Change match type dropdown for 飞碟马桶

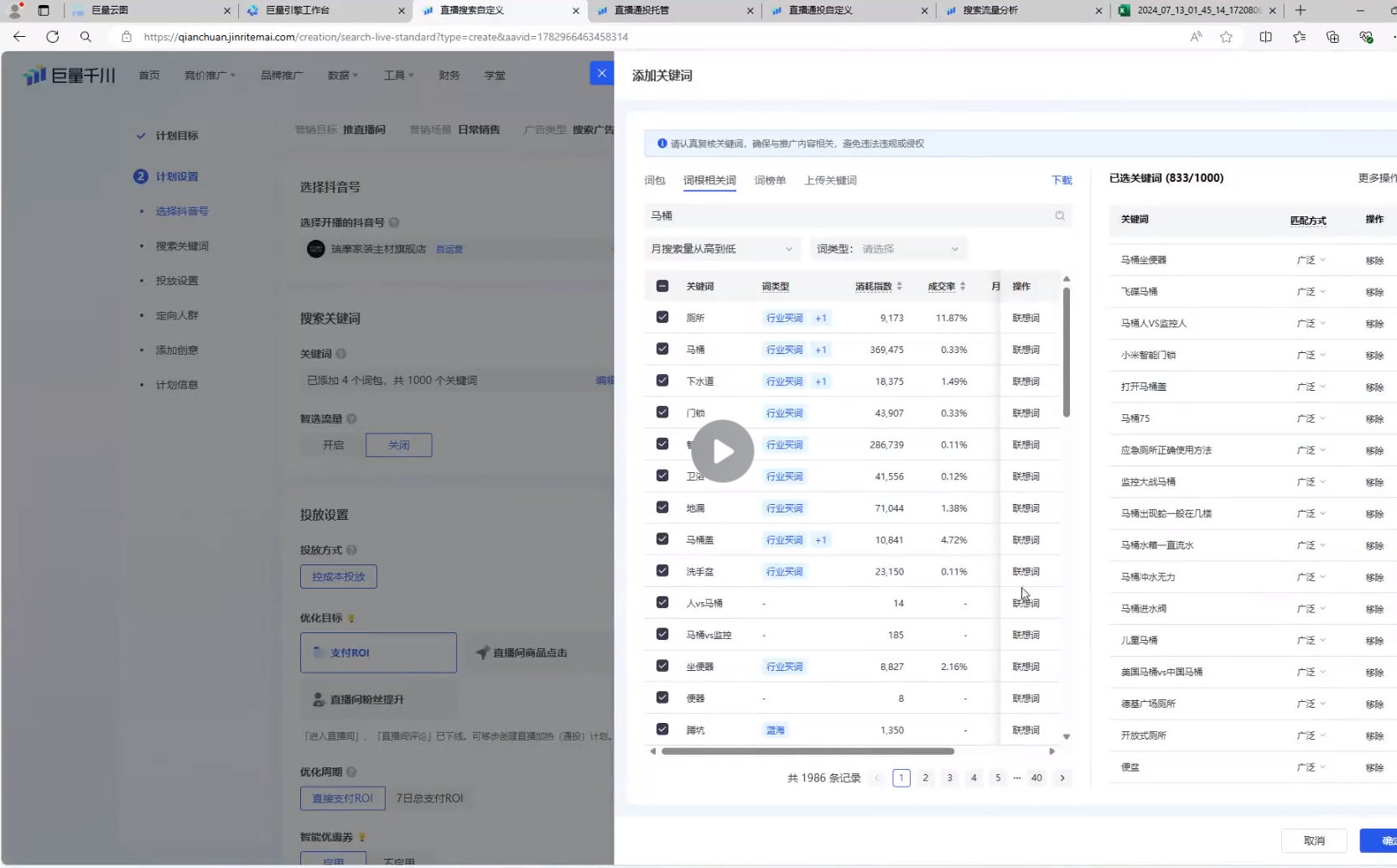(1311, 292)
